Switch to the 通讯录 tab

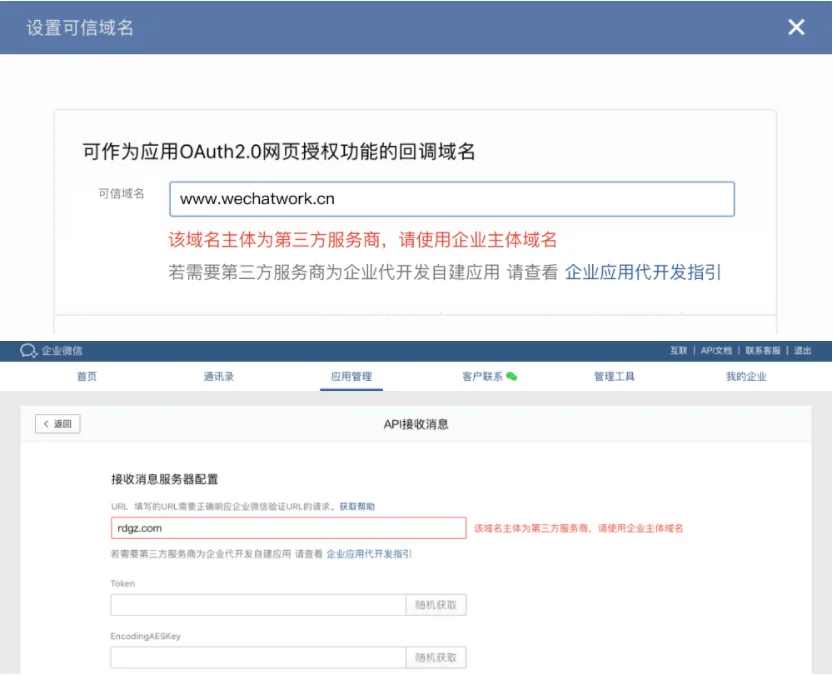[x=219, y=377]
